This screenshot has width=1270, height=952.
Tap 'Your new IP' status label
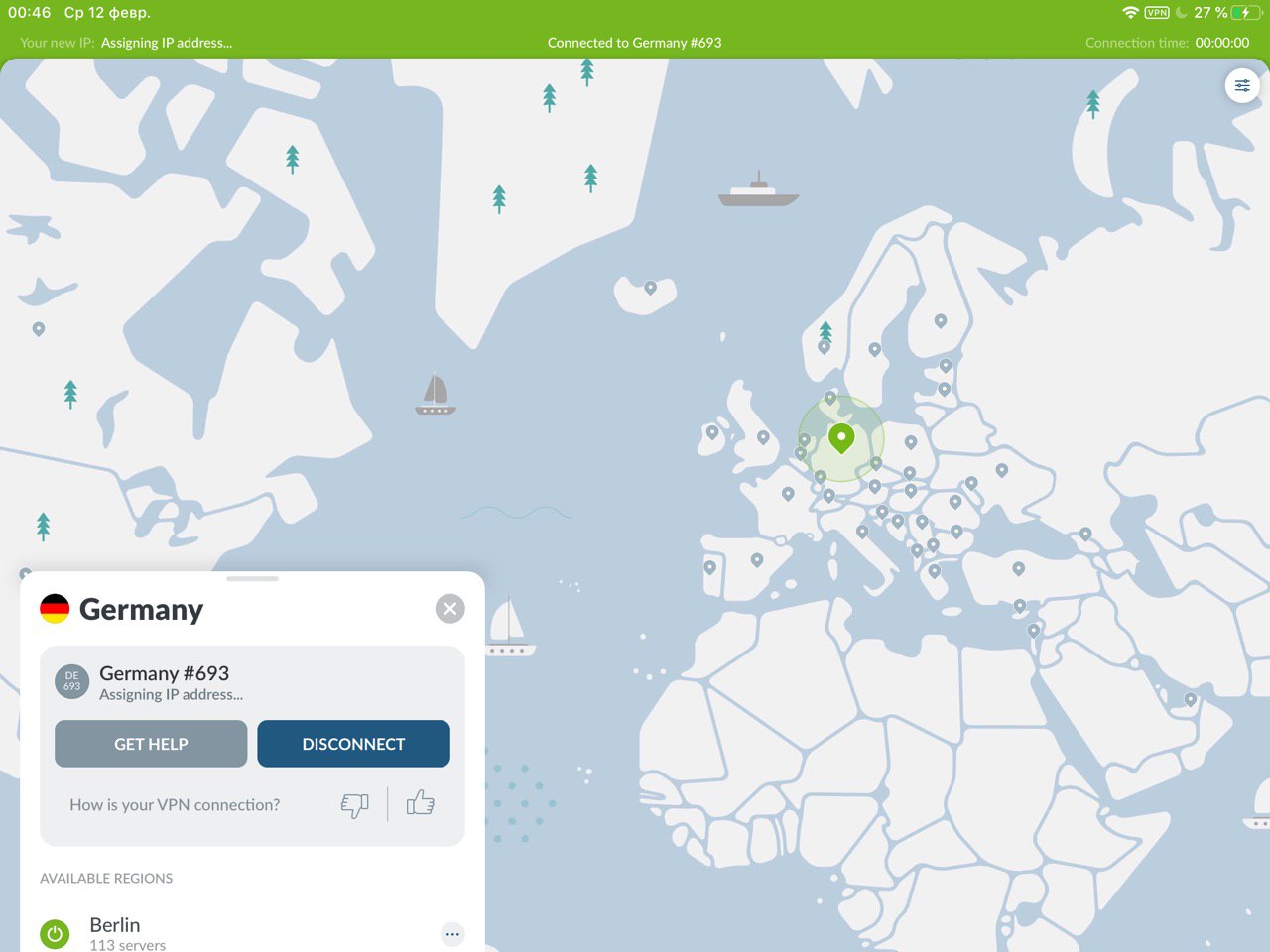[x=57, y=43]
